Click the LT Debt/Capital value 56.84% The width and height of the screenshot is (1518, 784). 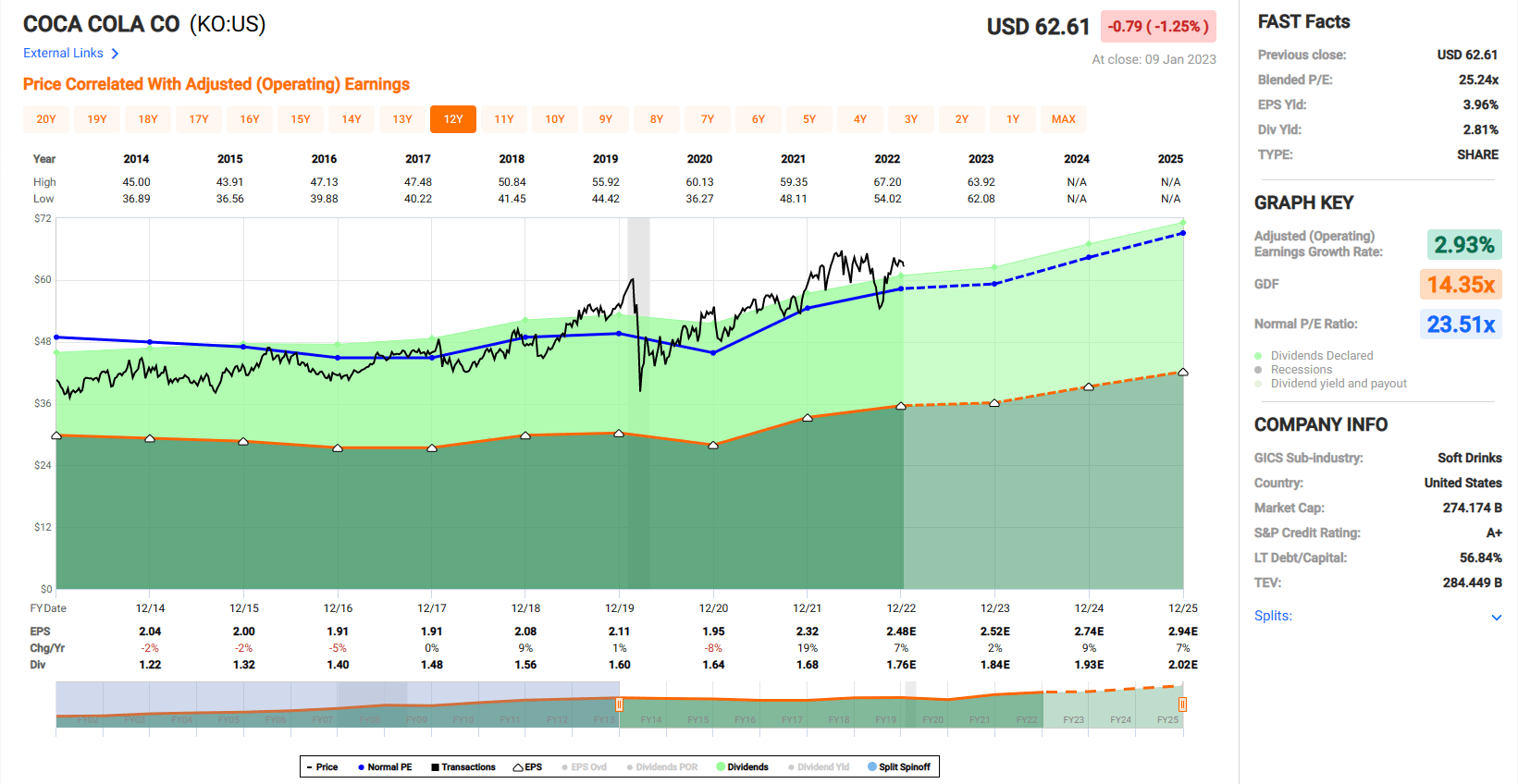pyautogui.click(x=1481, y=558)
